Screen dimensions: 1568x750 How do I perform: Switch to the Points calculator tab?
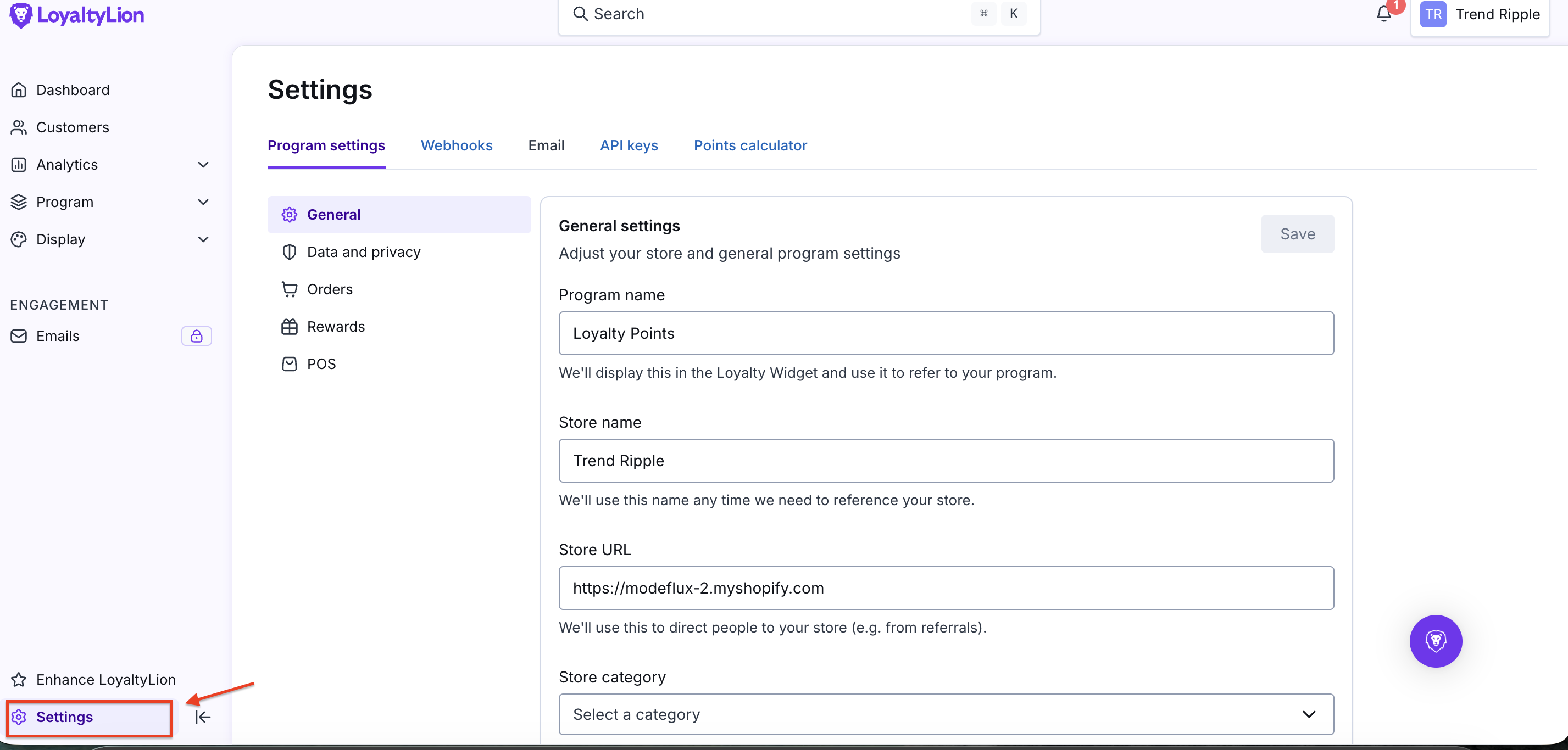pos(750,145)
